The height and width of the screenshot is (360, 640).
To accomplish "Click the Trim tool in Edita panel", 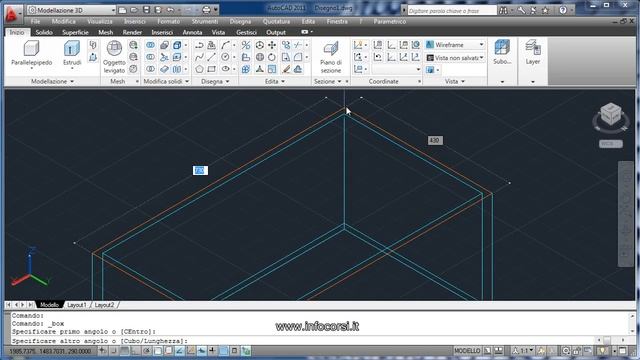I will tap(298, 45).
